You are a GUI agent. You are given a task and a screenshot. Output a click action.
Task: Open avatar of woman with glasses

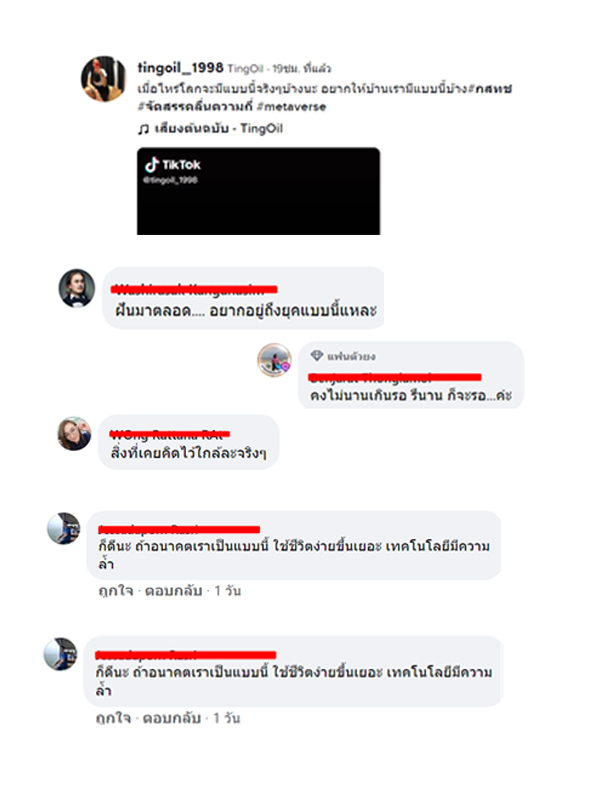(x=74, y=434)
